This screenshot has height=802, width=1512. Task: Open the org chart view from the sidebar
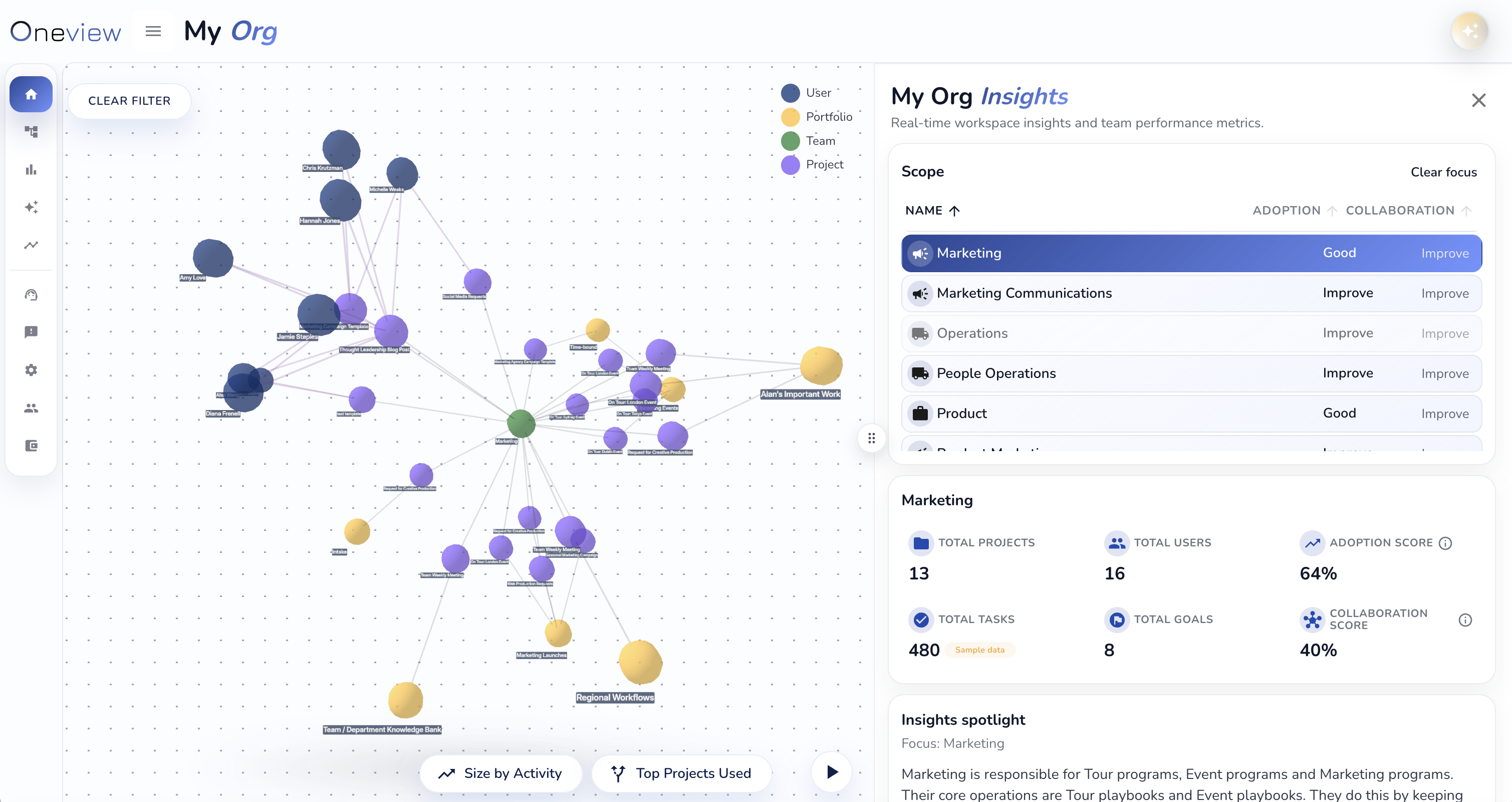(x=31, y=131)
